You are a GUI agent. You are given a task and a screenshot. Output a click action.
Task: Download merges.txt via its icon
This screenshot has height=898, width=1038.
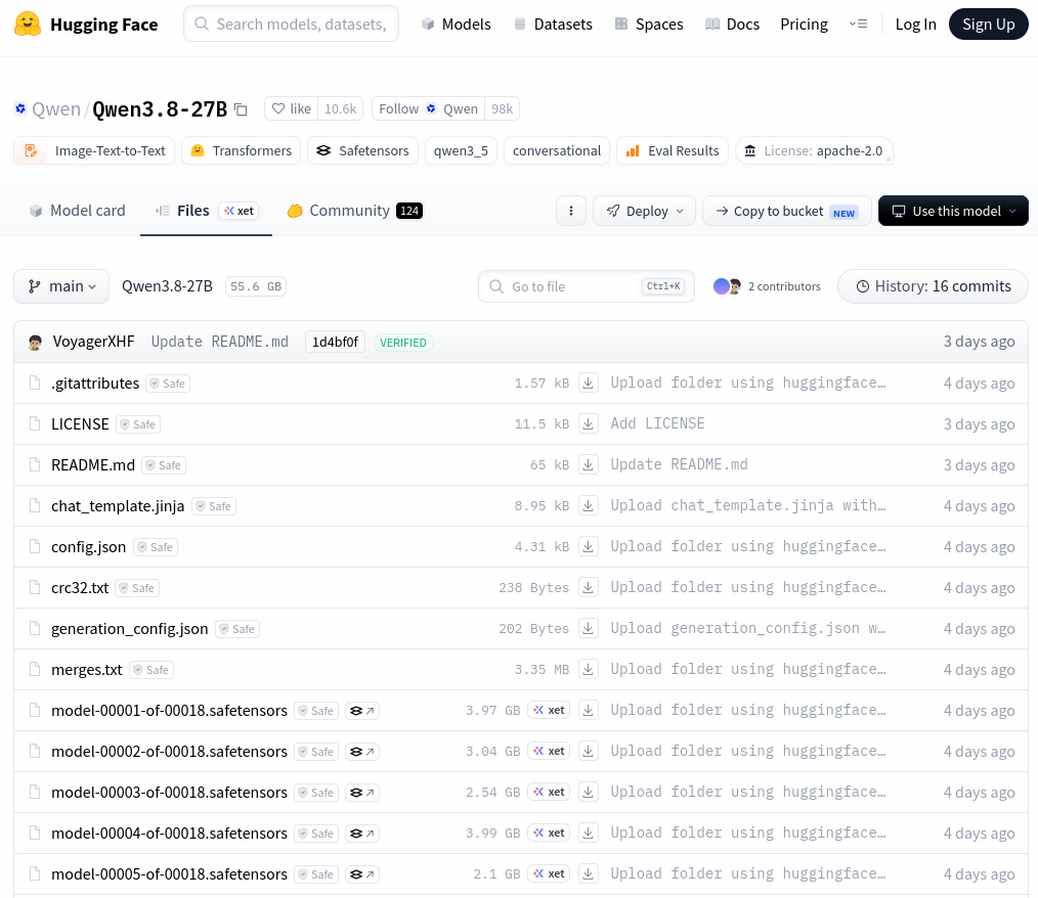[588, 669]
